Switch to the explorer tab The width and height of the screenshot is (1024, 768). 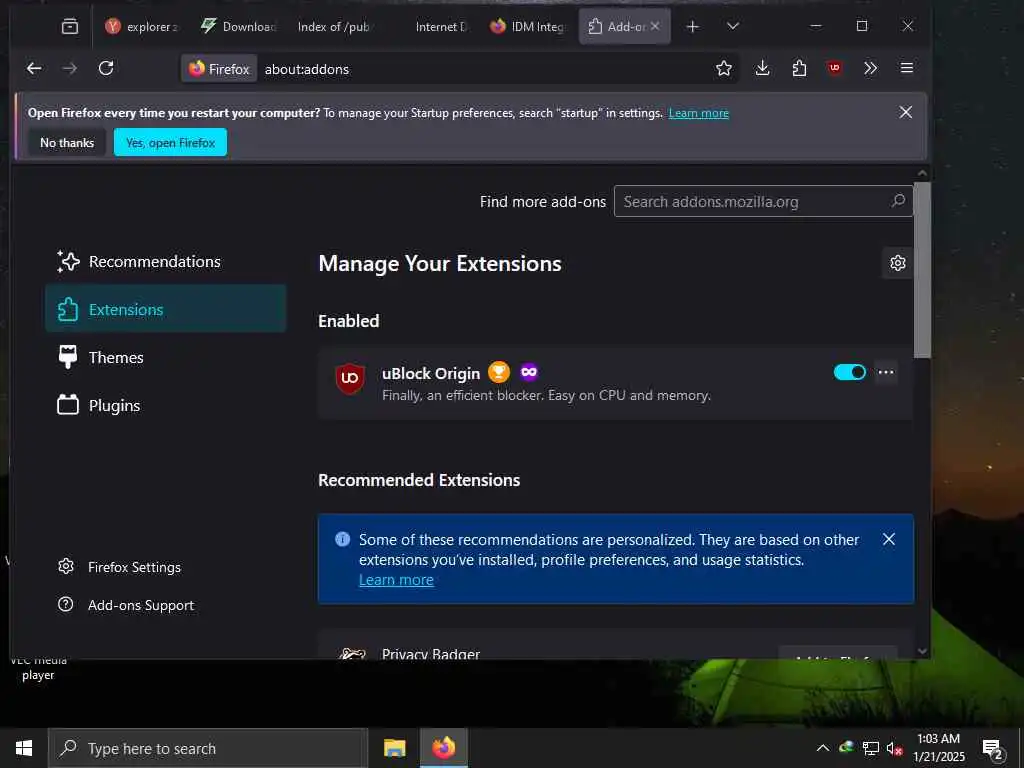[142, 27]
